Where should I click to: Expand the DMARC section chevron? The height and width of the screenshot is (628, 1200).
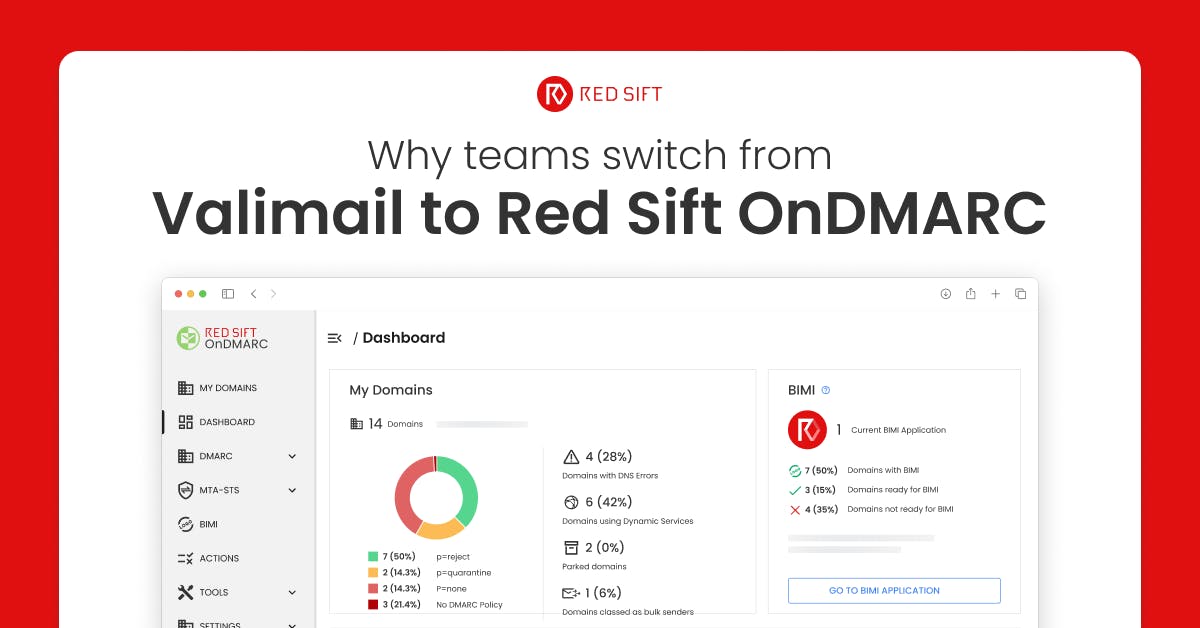[x=292, y=456]
